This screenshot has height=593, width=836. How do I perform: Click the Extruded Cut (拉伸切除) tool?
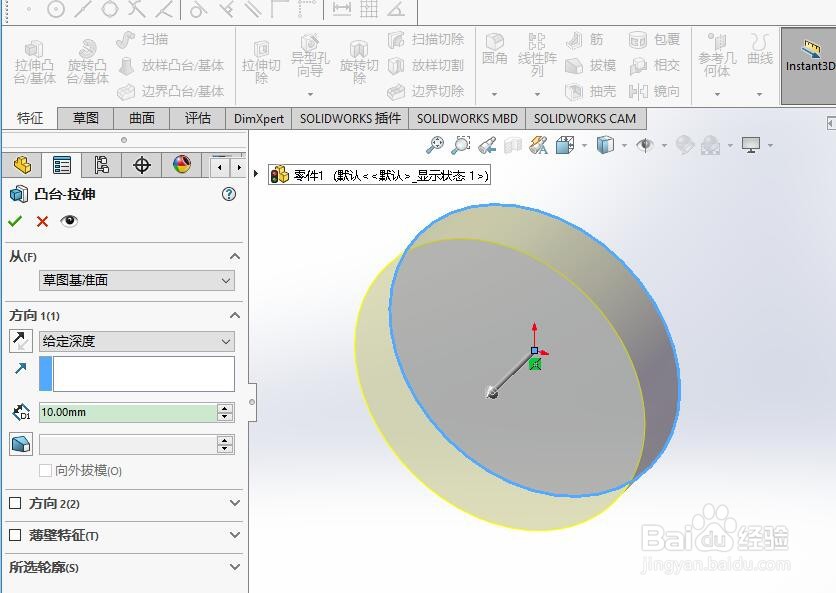pos(261,62)
